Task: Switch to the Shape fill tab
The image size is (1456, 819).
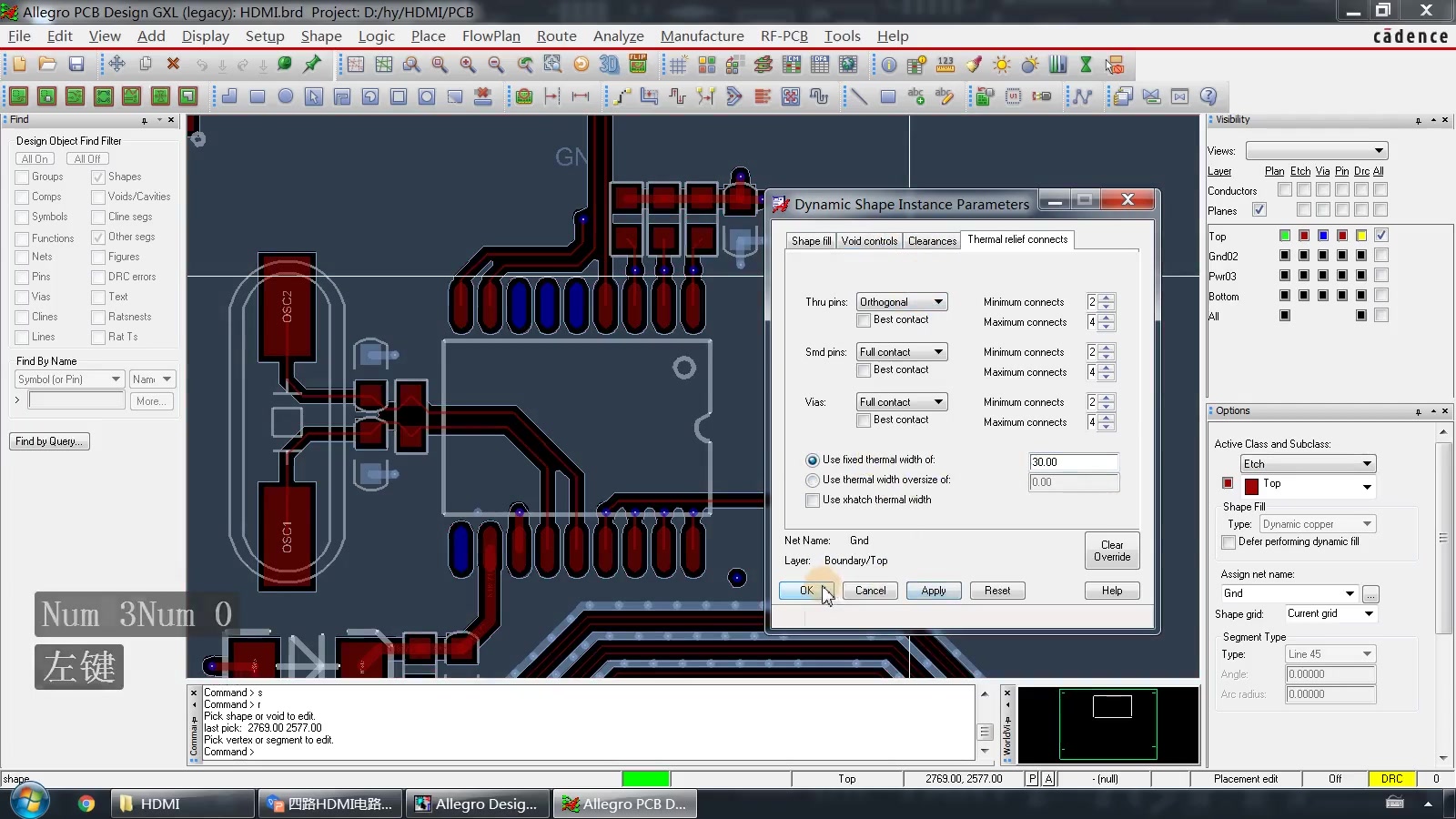Action: point(811,241)
